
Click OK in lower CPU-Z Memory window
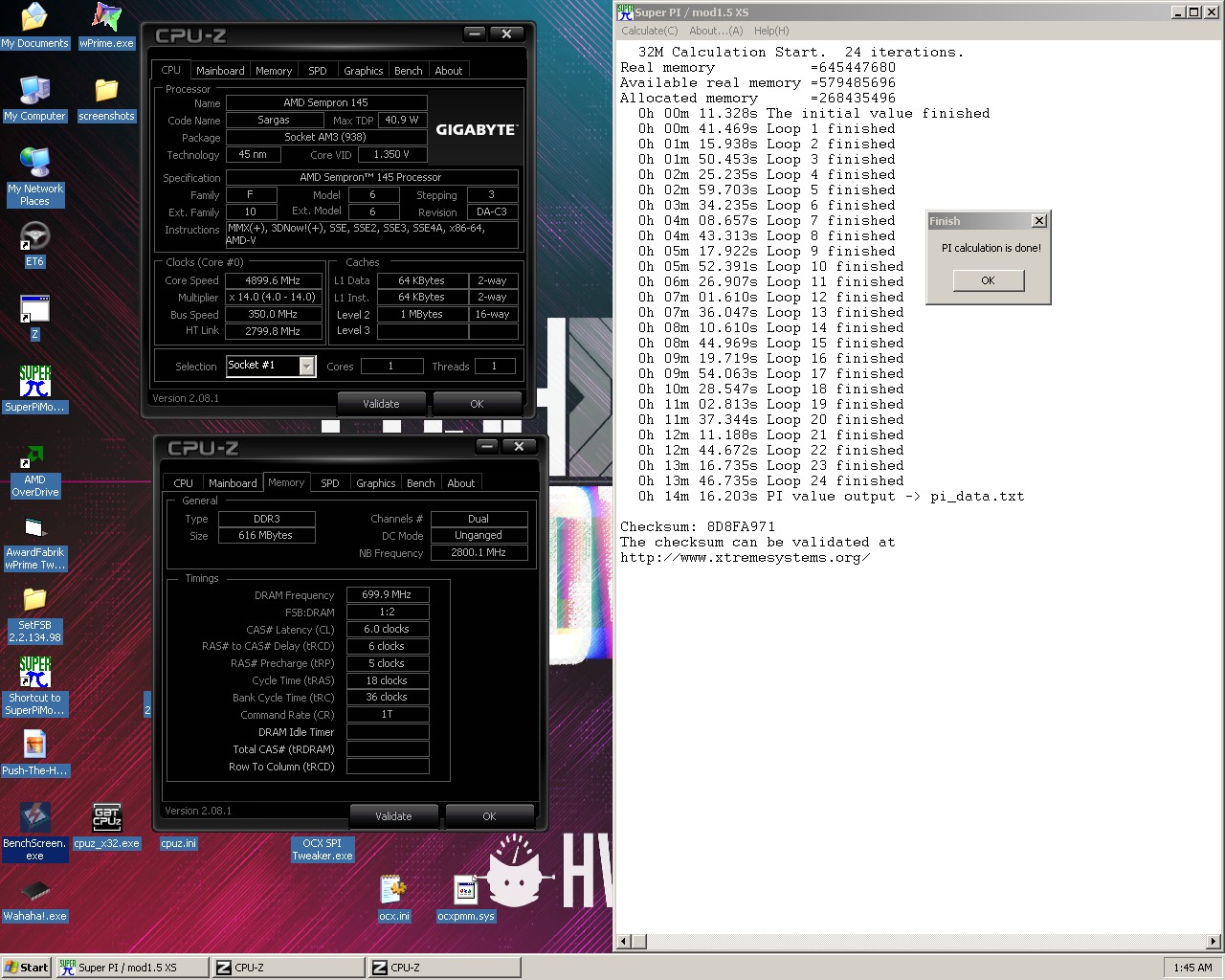[x=489, y=816]
